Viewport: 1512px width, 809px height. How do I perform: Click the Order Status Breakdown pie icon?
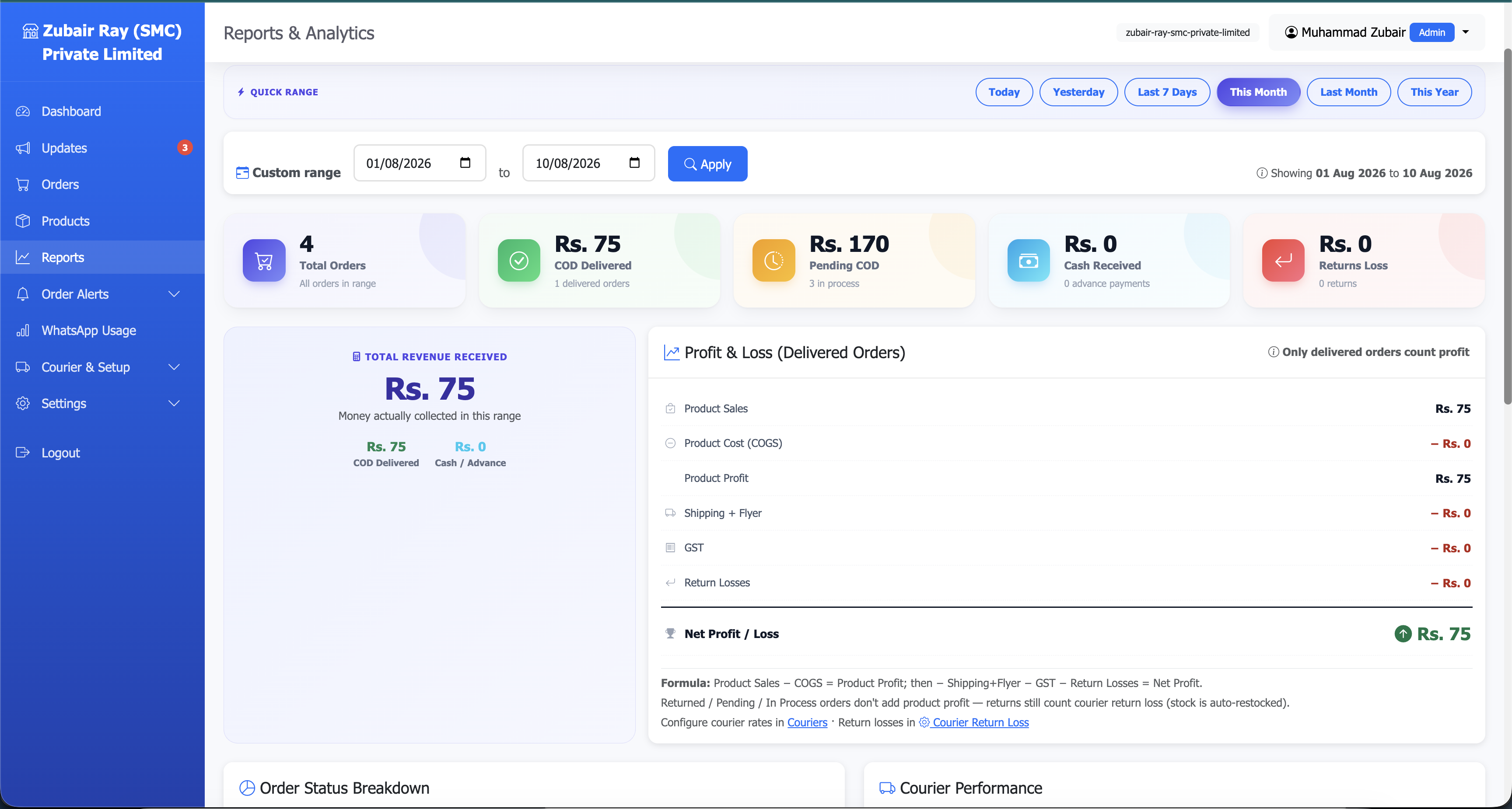tap(247, 788)
